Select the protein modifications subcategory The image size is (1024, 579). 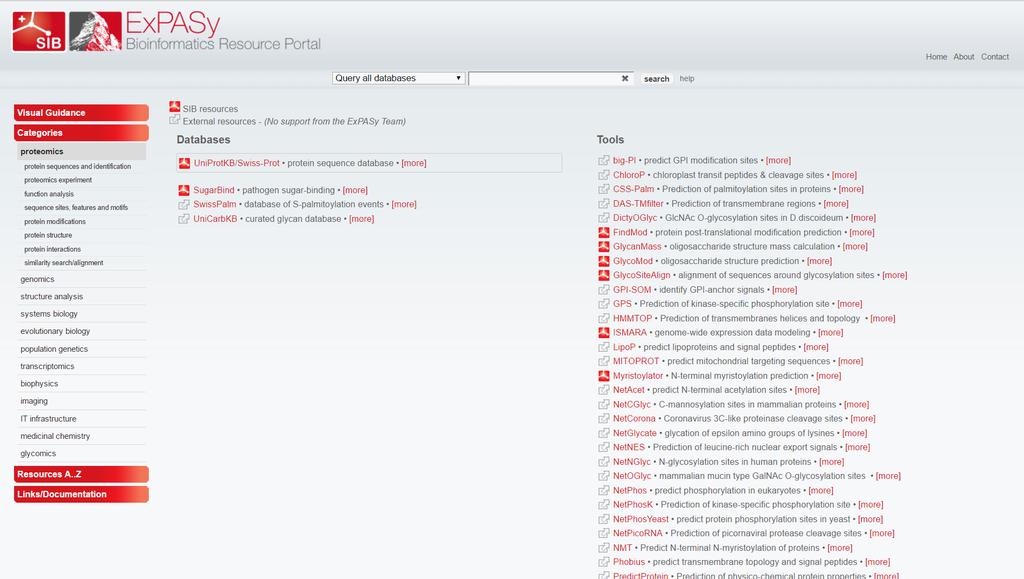click(x=54, y=221)
